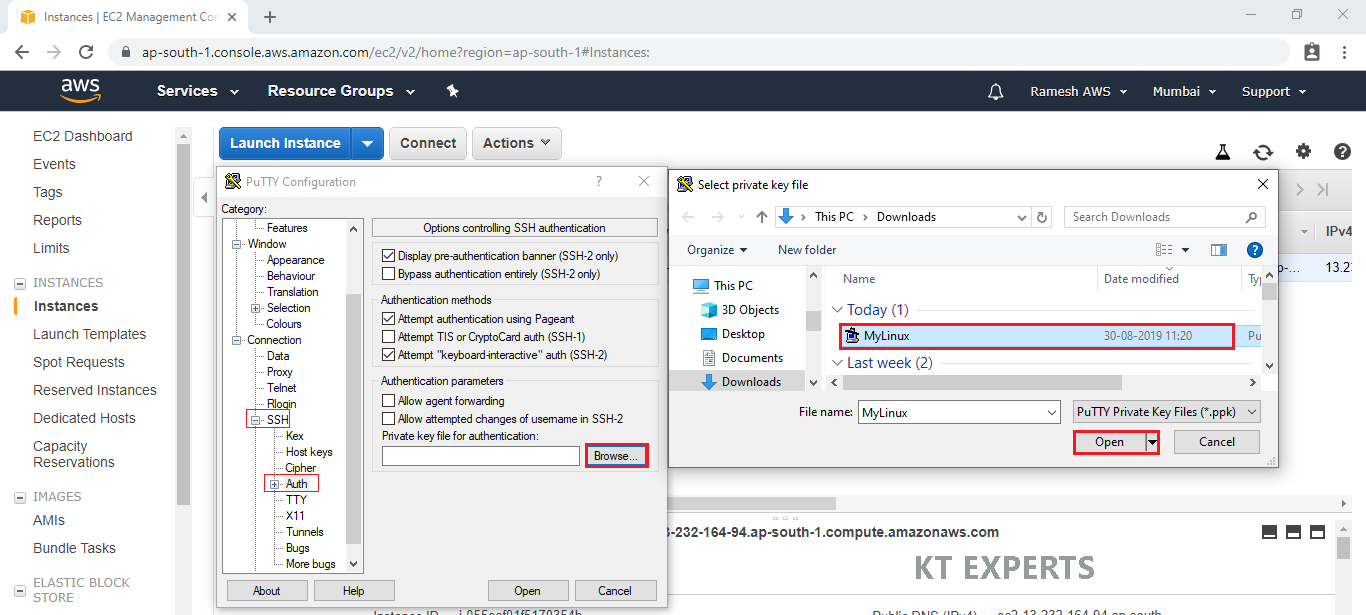
Task: Click the pin shortcut icon in AWS header
Action: (452, 91)
